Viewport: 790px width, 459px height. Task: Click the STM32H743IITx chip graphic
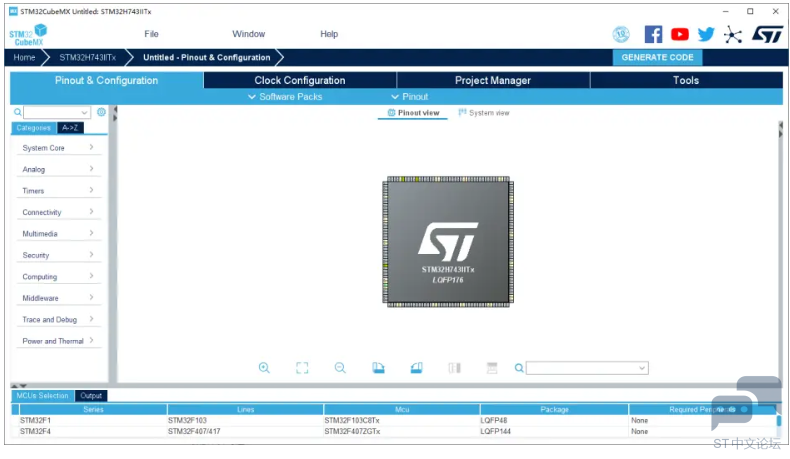pos(448,242)
